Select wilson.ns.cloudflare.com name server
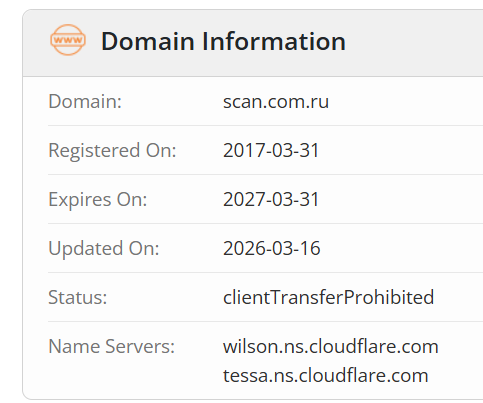 point(331,346)
